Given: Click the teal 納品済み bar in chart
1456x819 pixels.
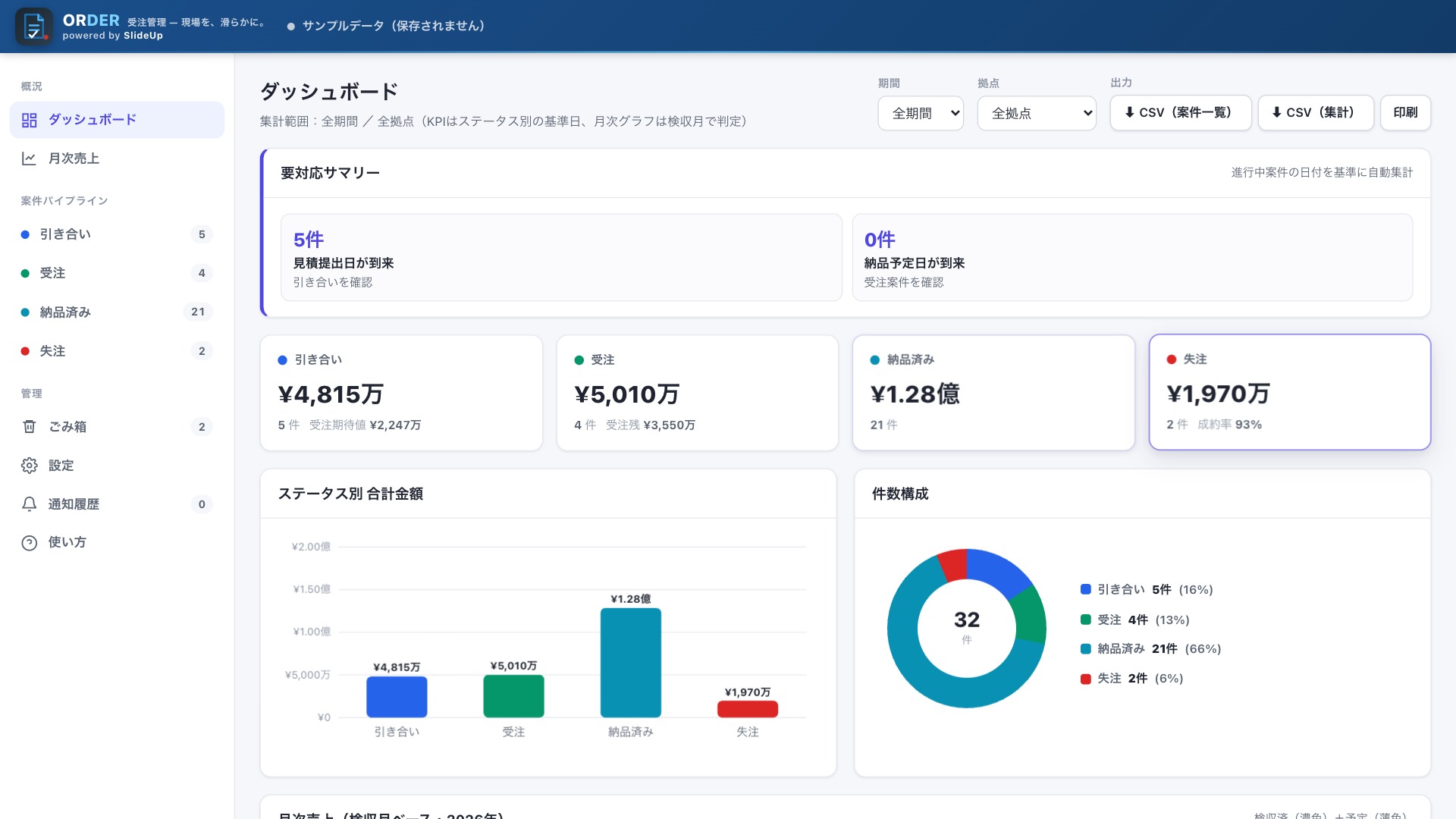Looking at the screenshot, I should [631, 663].
